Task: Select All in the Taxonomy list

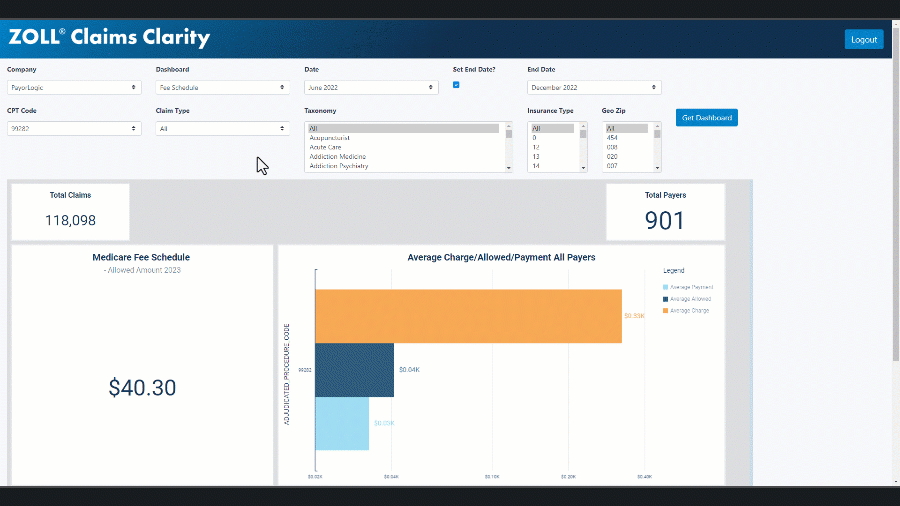Action: (x=404, y=129)
